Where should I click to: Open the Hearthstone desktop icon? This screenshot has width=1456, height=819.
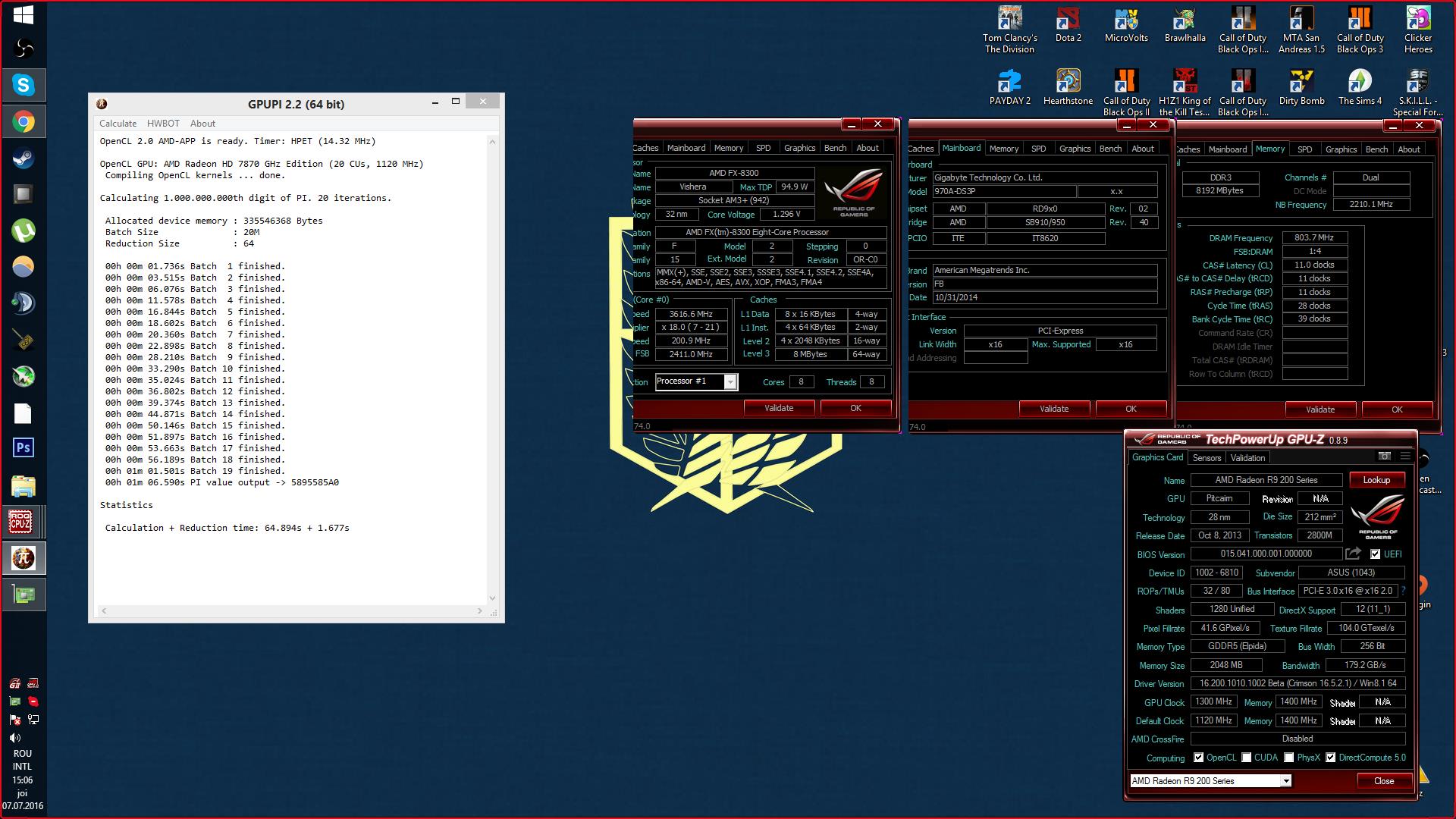(x=1068, y=87)
